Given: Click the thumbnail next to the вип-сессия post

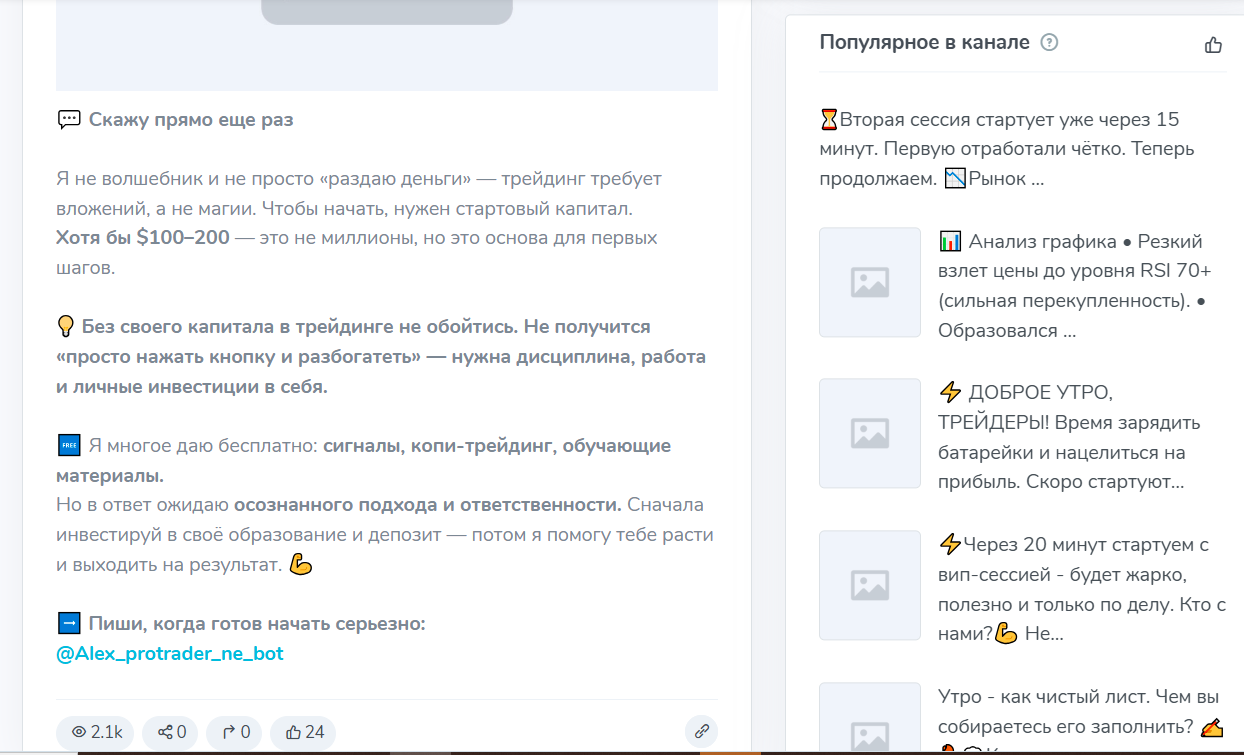Looking at the screenshot, I should 869,585.
